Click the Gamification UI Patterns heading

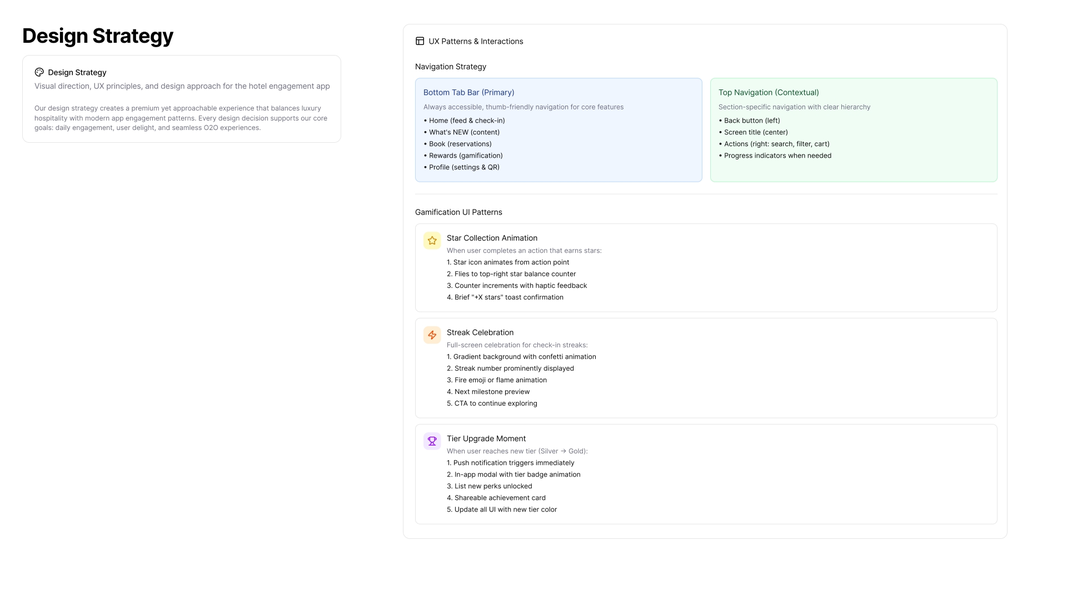458,212
